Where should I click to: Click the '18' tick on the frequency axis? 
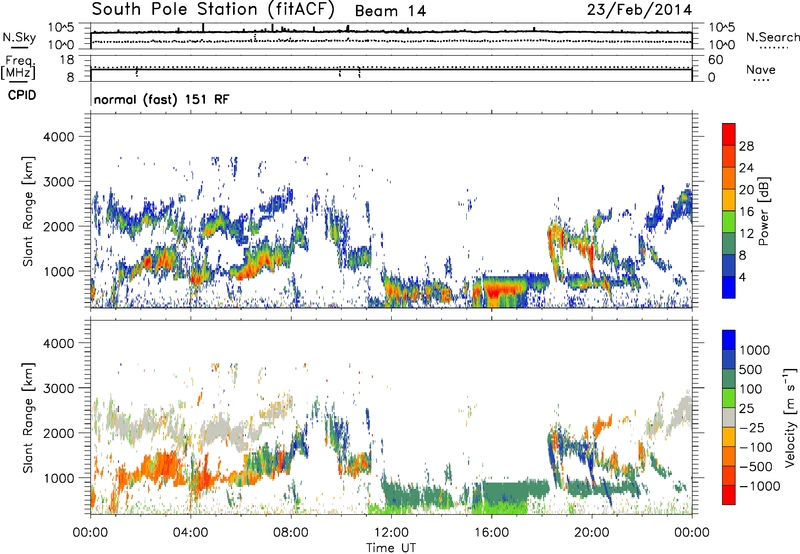click(67, 60)
